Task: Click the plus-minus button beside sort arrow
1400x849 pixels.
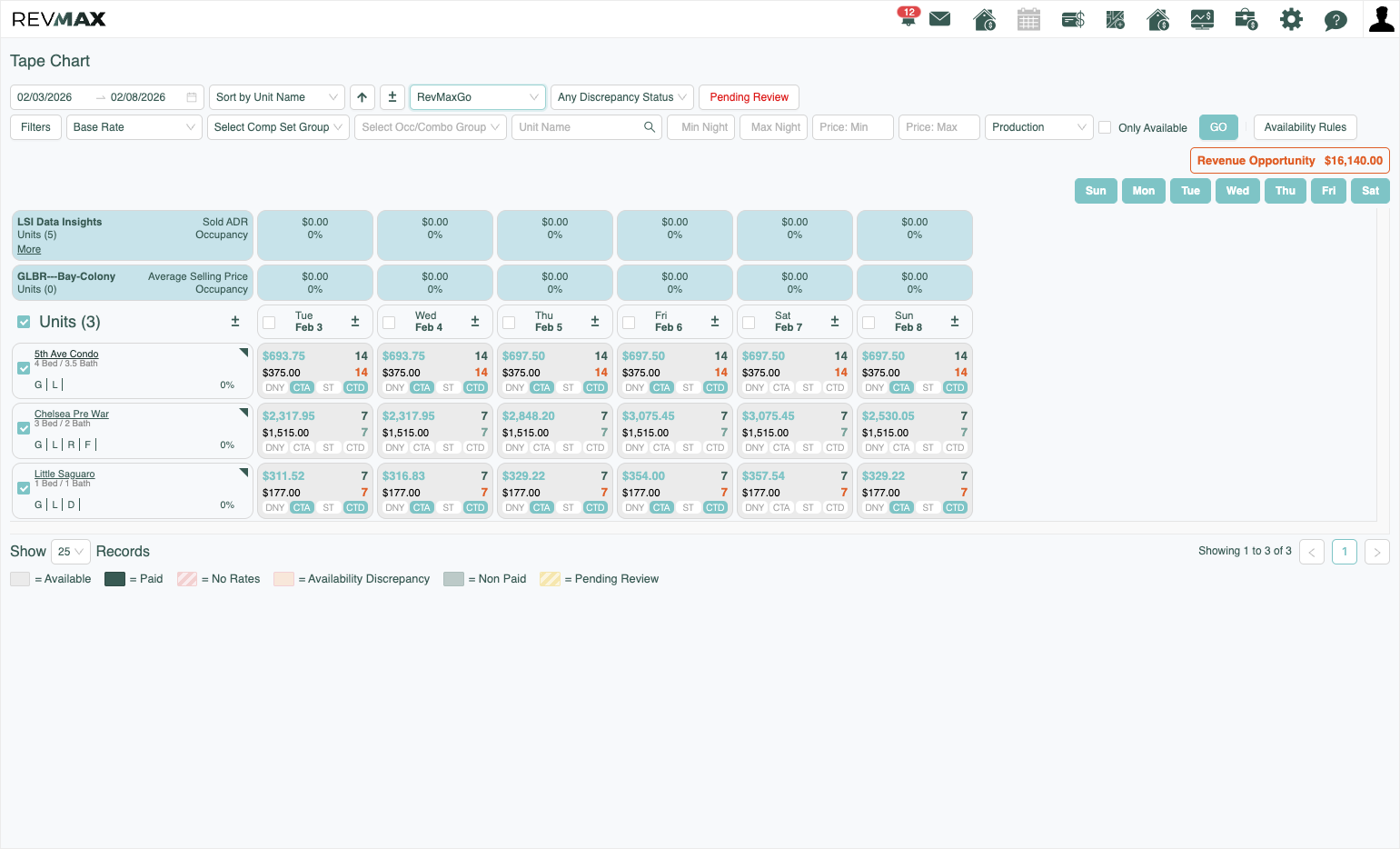Action: tap(392, 97)
